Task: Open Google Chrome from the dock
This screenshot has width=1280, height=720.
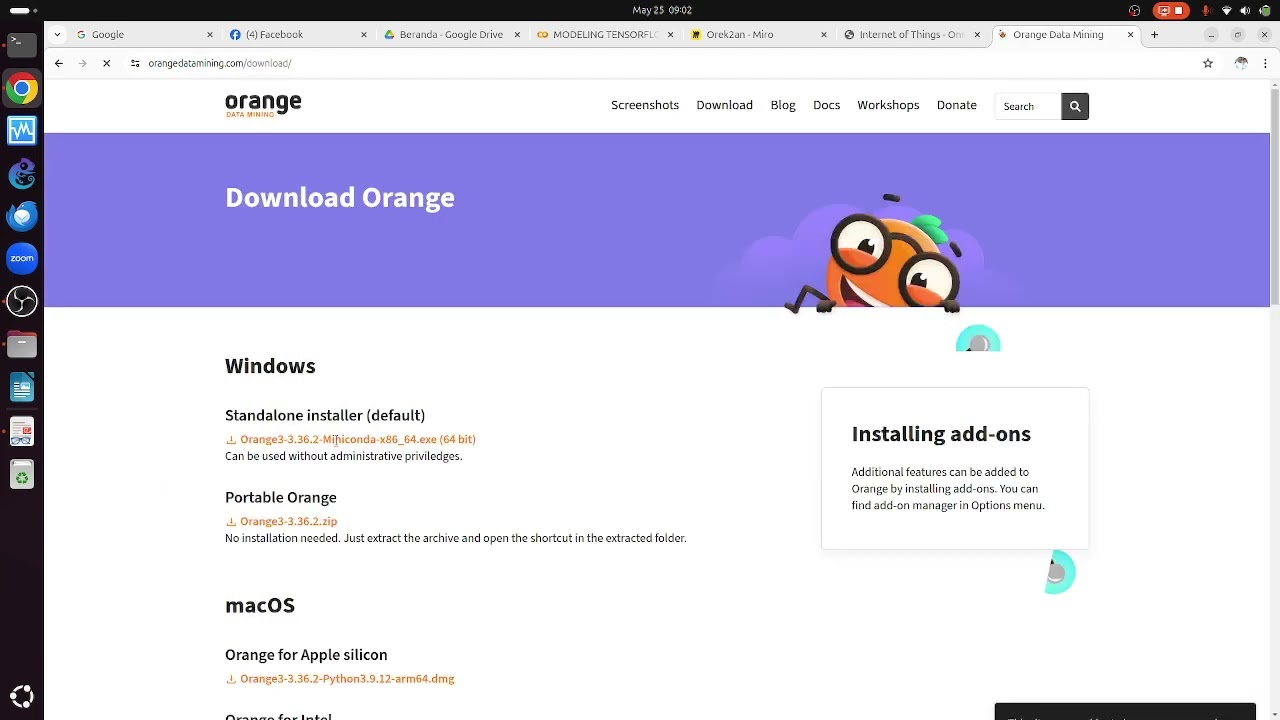Action: (x=21, y=89)
